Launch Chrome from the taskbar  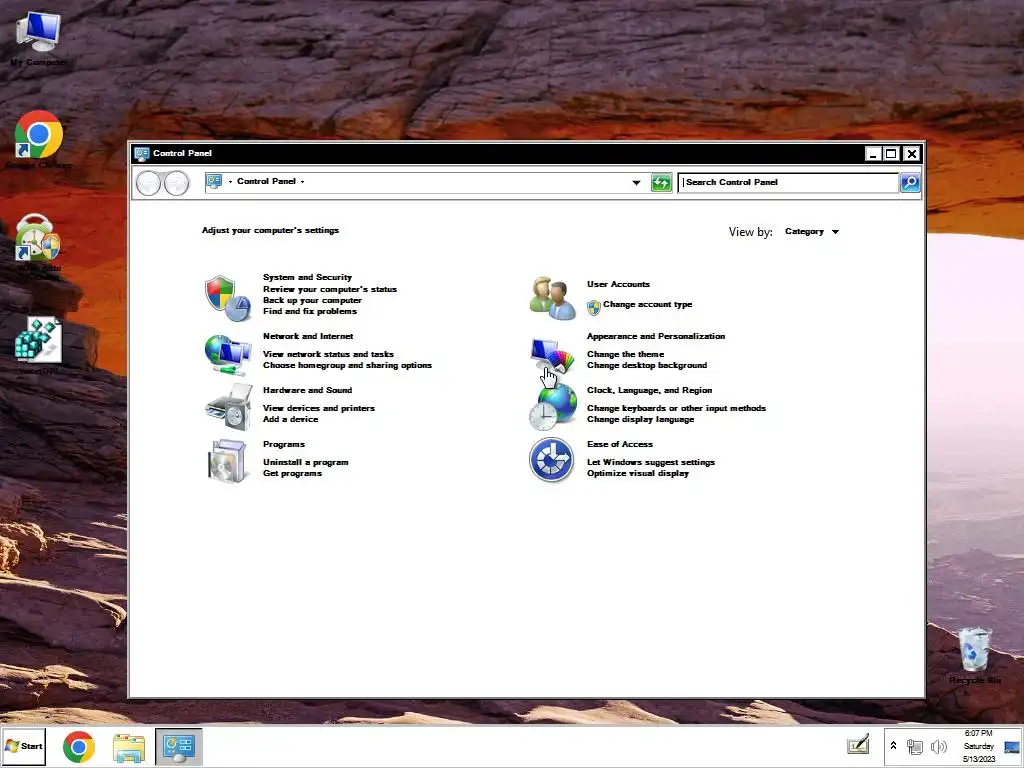(x=79, y=747)
